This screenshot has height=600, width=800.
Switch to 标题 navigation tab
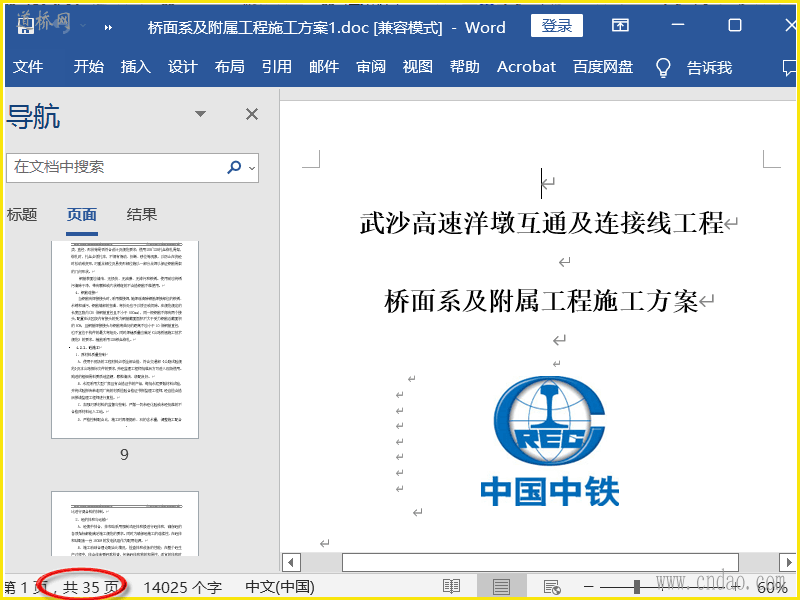click(x=22, y=214)
